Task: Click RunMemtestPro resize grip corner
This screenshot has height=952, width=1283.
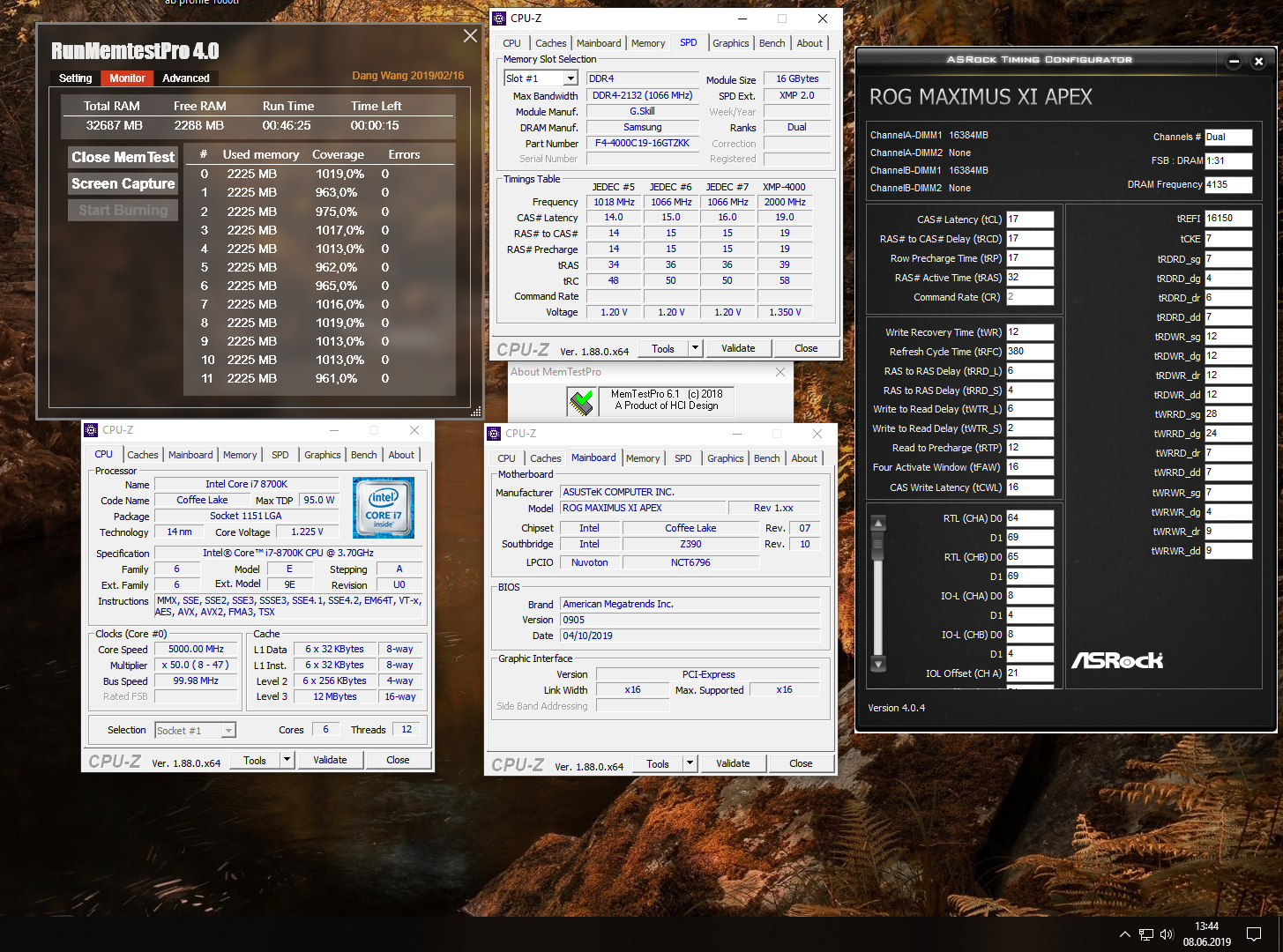Action: [476, 412]
